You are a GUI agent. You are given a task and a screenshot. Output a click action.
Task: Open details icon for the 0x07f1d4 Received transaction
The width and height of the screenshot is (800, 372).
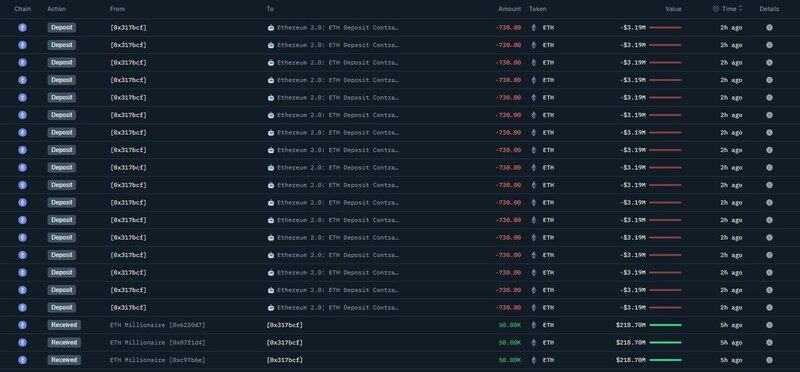(x=769, y=342)
